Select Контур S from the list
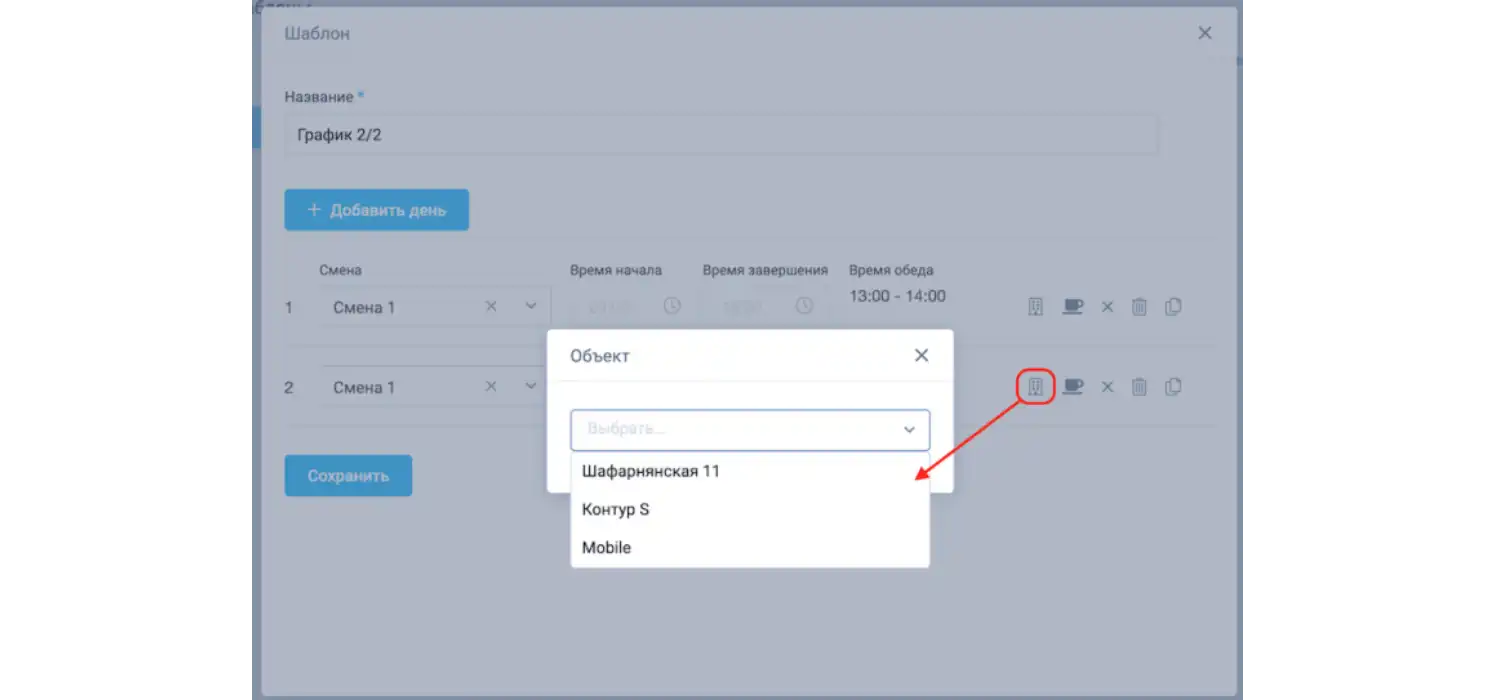 [750, 509]
